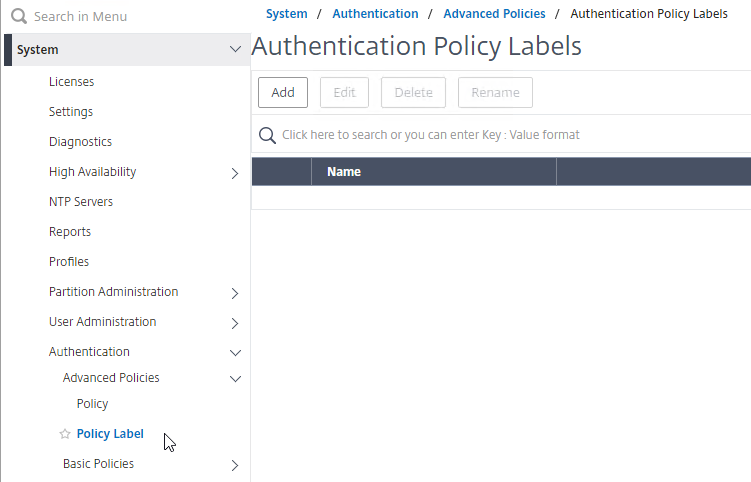Image resolution: width=751 pixels, height=482 pixels.
Task: Focus the Key : Value search field
Action: [x=501, y=135]
